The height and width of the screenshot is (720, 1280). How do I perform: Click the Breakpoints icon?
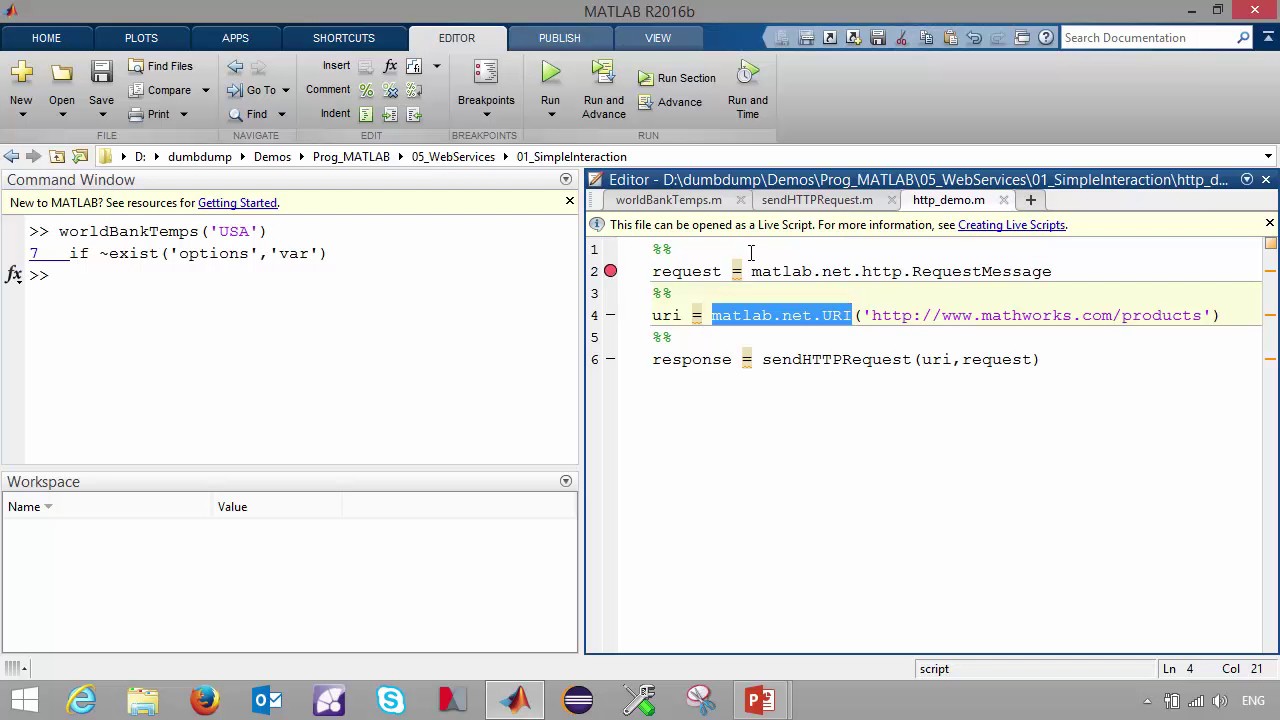(x=486, y=73)
